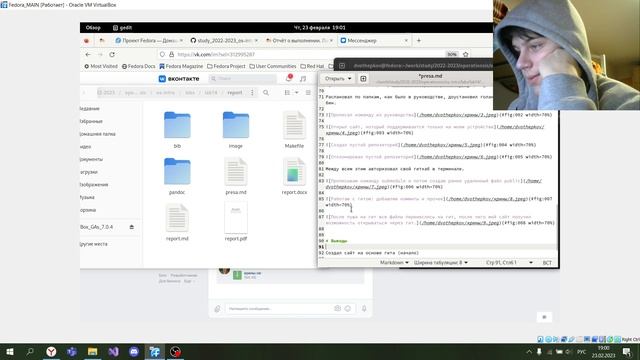Select the report.pdf file thumbnail
The width and height of the screenshot is (640, 360).
pyautogui.click(x=236, y=218)
